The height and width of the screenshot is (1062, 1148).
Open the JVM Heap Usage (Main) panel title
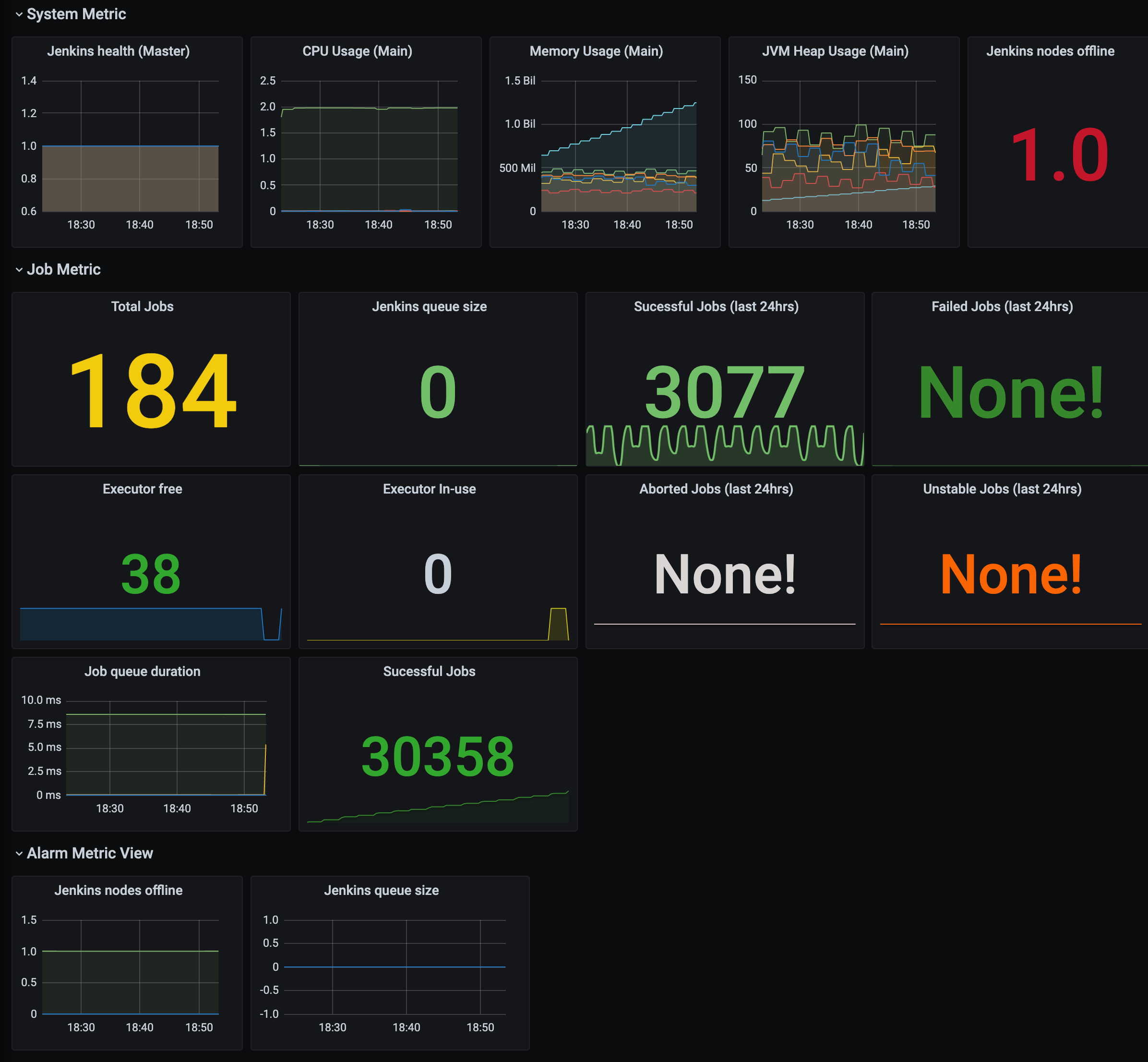835,51
